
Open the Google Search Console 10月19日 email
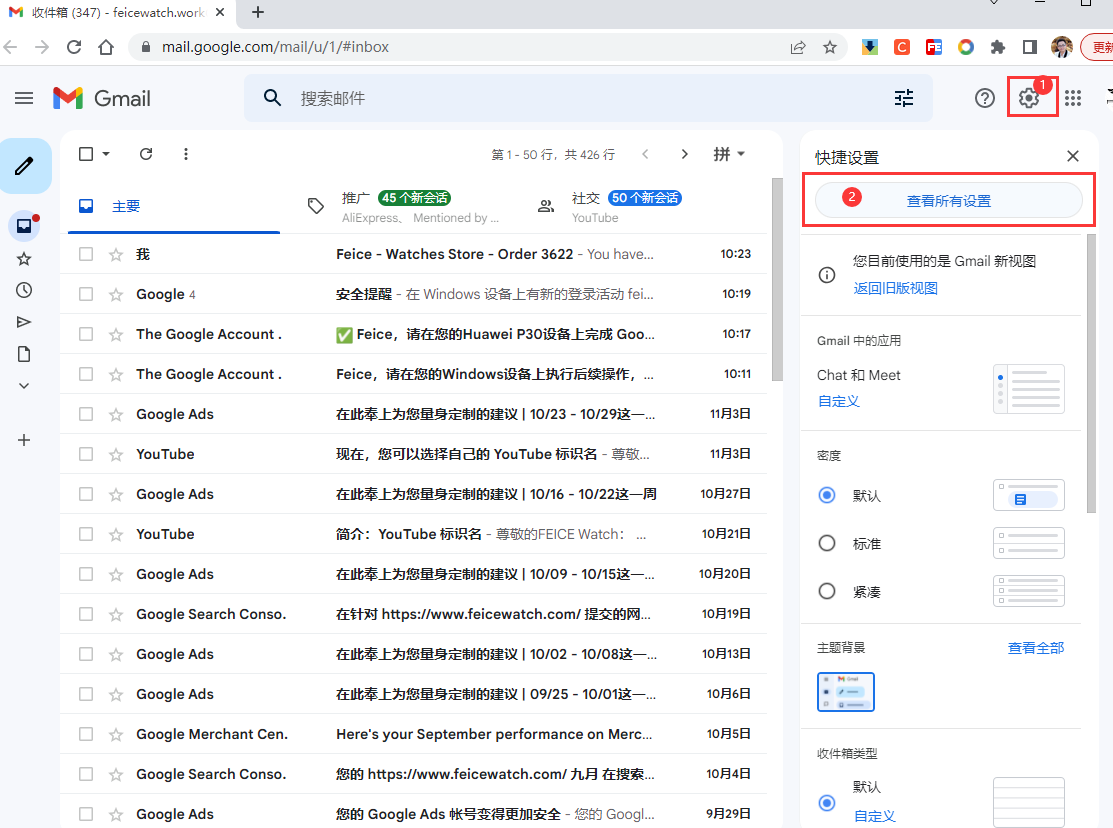pos(413,614)
